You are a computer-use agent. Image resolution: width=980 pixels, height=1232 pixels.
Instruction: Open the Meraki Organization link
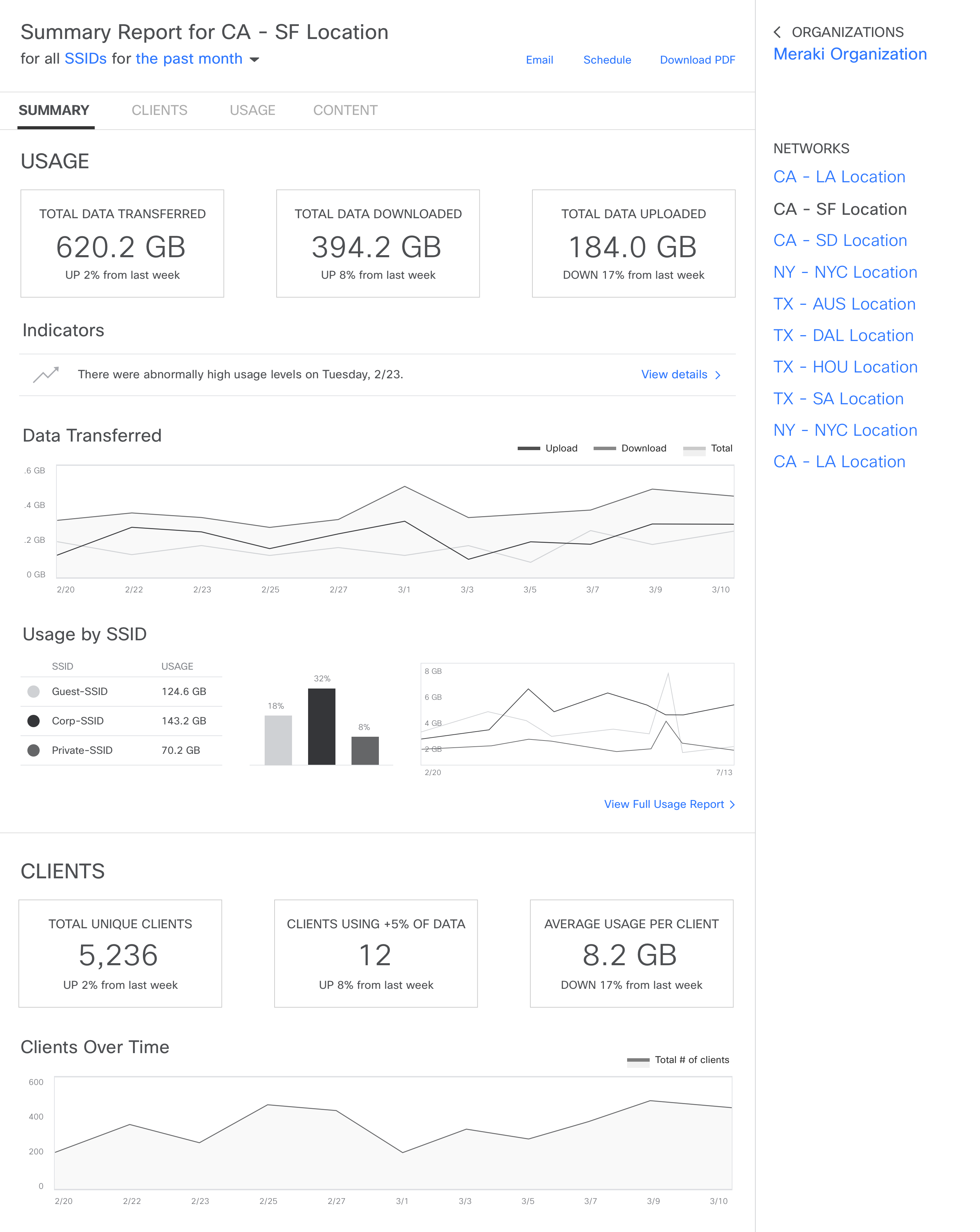pos(850,54)
